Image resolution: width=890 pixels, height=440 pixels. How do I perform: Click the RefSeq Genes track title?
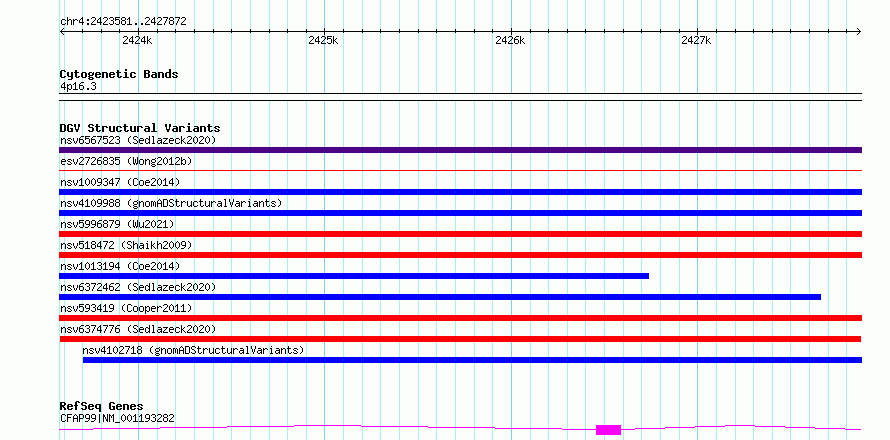pos(101,407)
